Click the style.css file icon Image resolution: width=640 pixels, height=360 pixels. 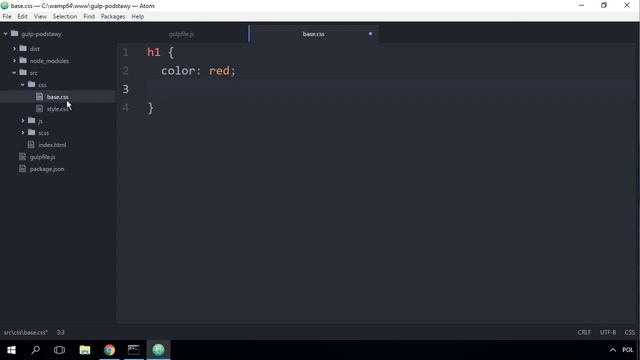(40, 109)
